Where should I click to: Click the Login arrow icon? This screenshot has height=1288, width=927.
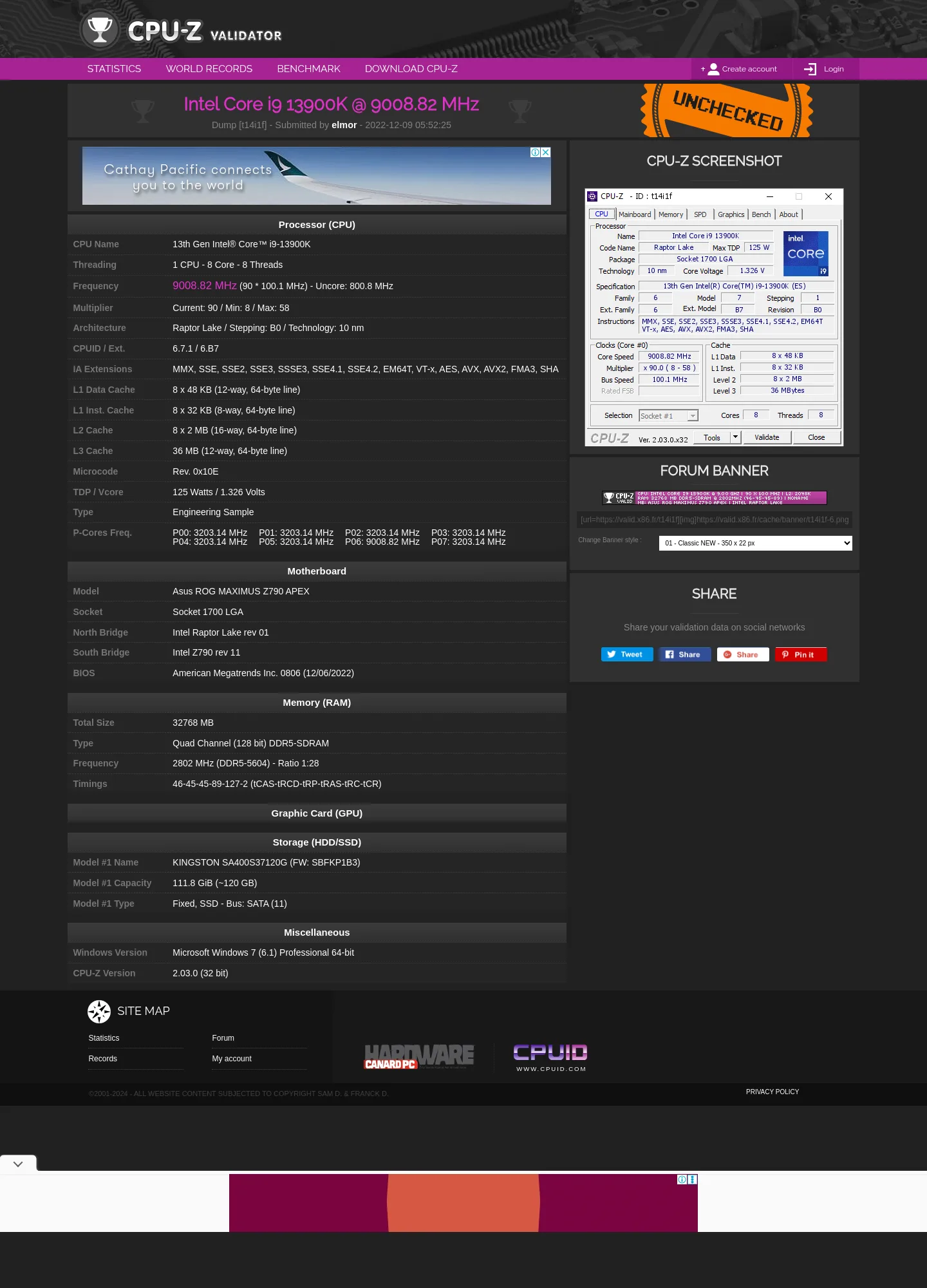coord(810,69)
